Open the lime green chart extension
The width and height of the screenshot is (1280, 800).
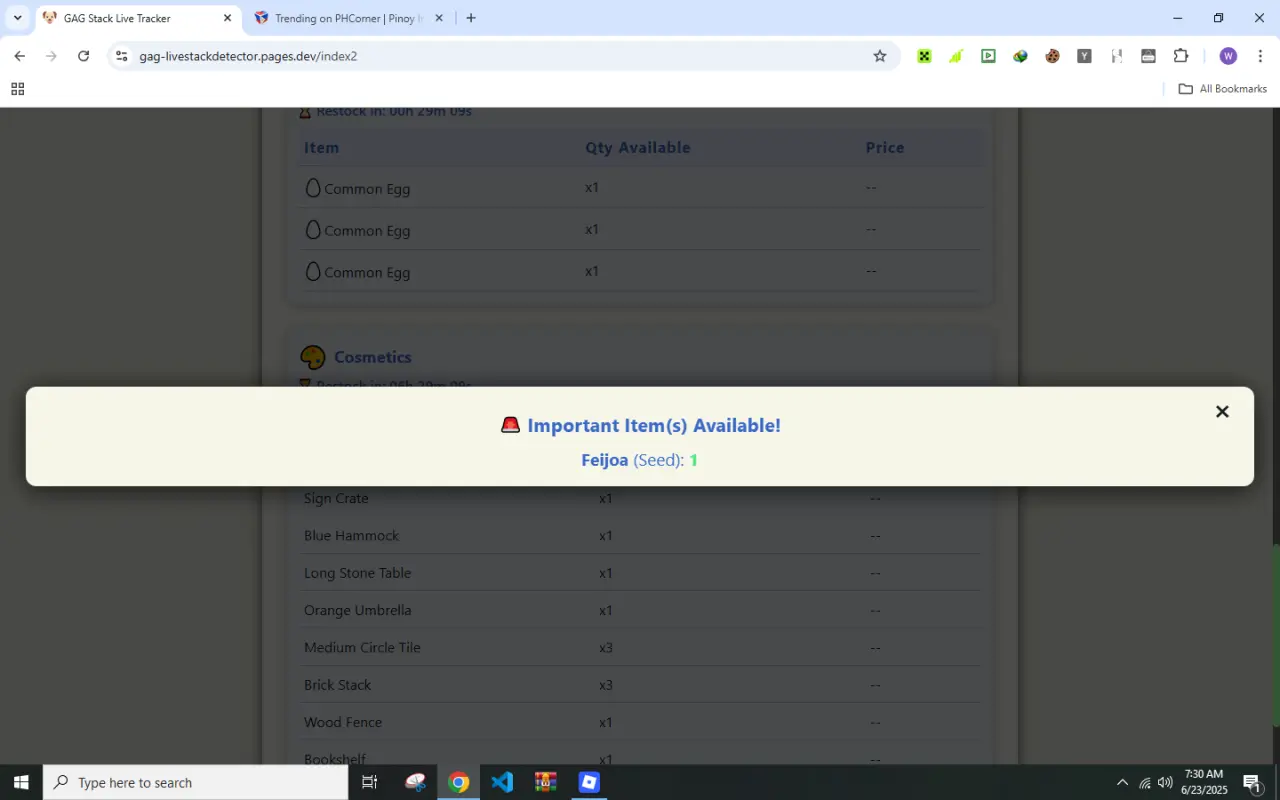pyautogui.click(x=956, y=56)
